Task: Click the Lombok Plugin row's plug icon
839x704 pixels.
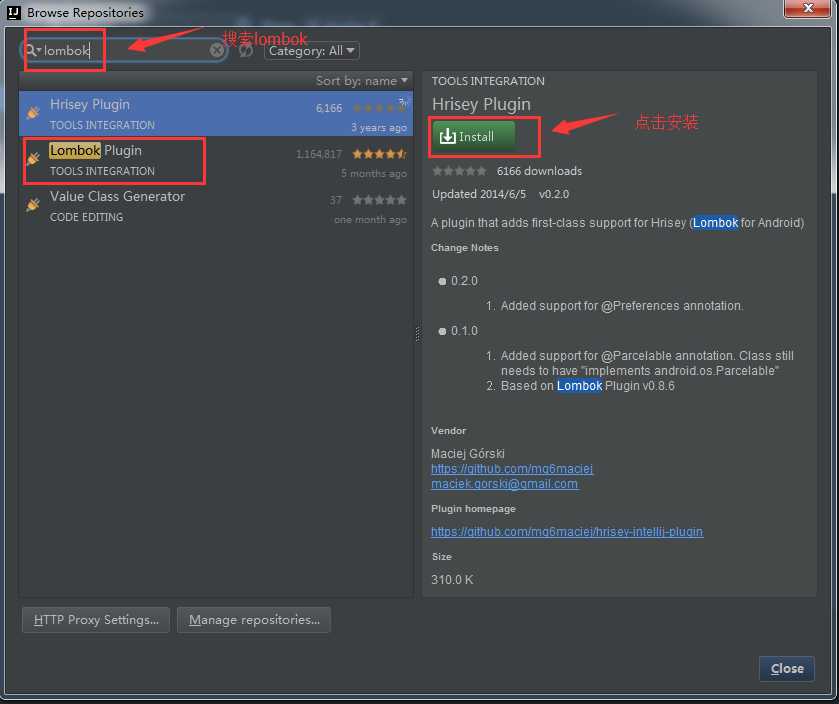Action: point(33,159)
